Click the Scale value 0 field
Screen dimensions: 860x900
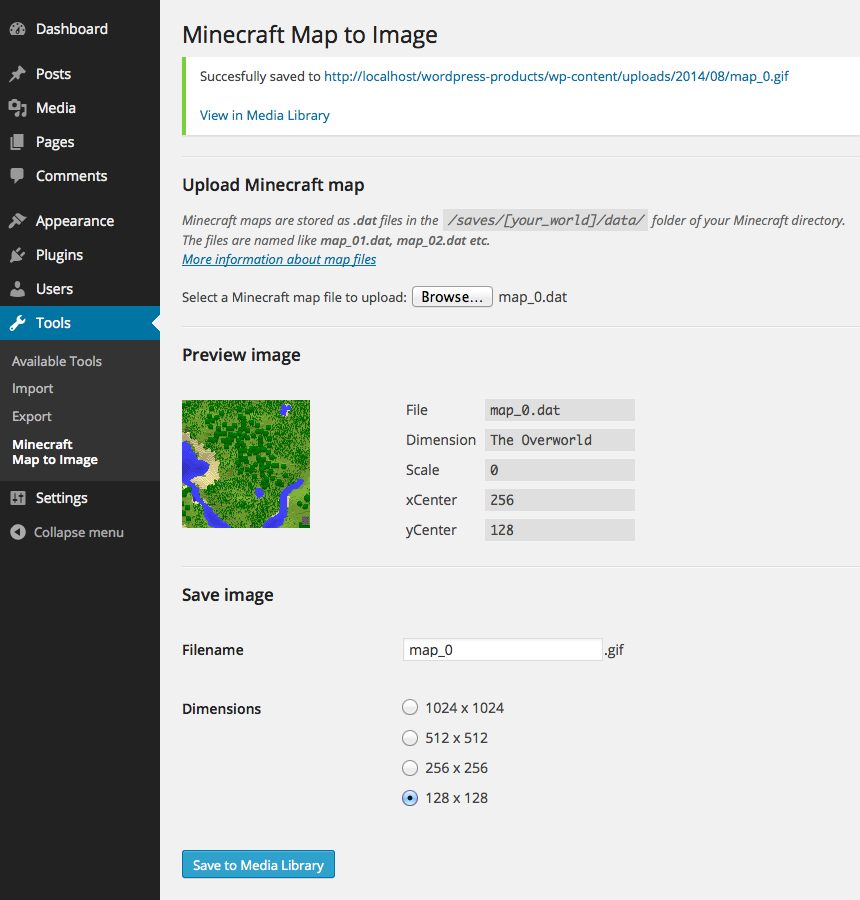click(560, 470)
